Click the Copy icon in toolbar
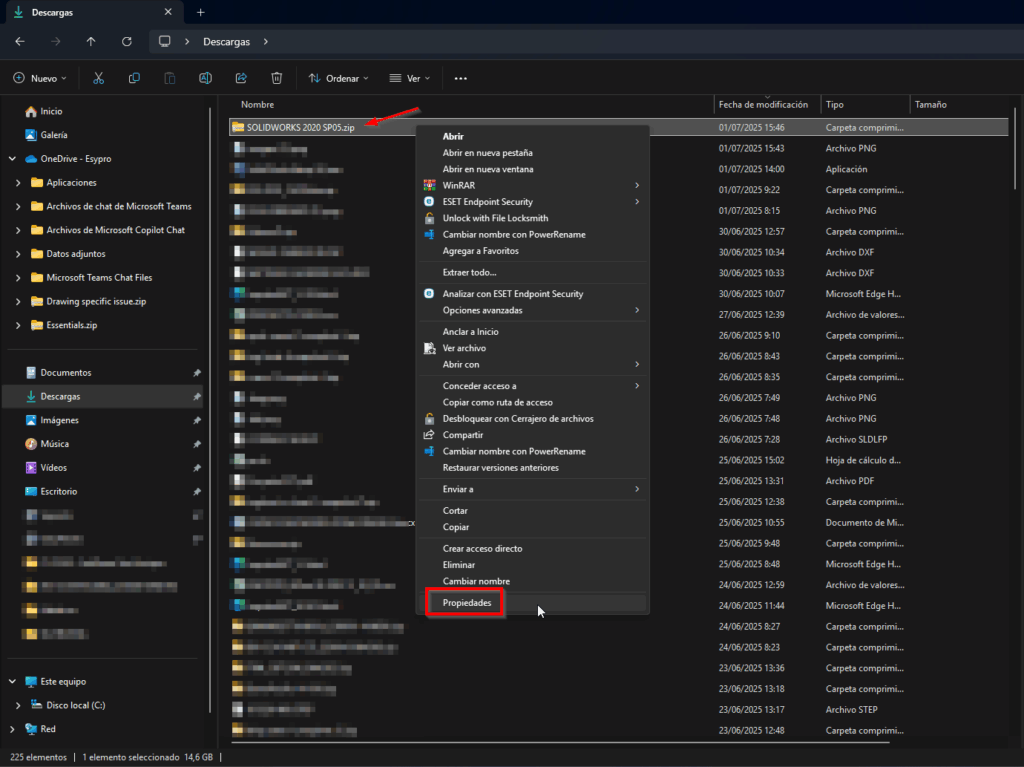 [134, 78]
